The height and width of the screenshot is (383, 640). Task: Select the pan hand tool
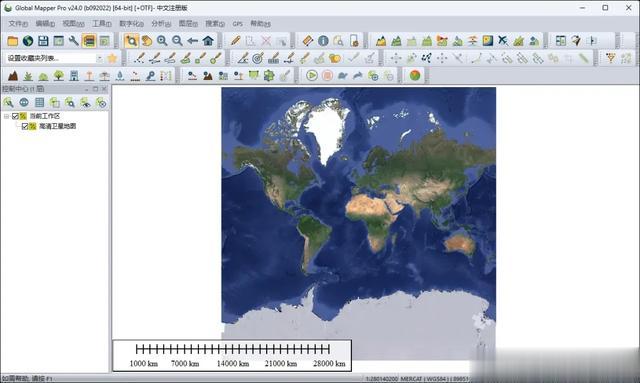tap(147, 41)
